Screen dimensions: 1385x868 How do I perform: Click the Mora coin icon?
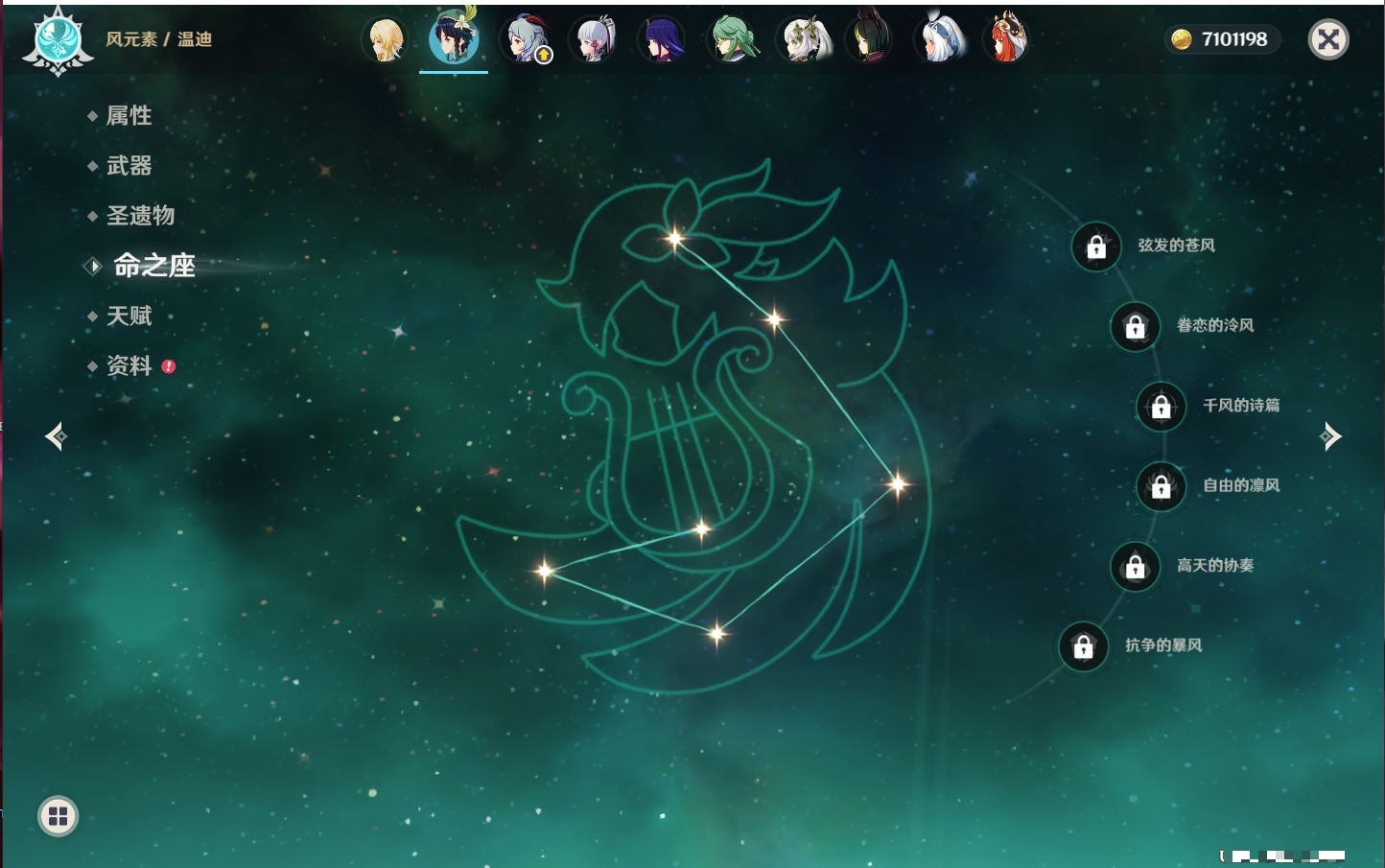point(1182,39)
